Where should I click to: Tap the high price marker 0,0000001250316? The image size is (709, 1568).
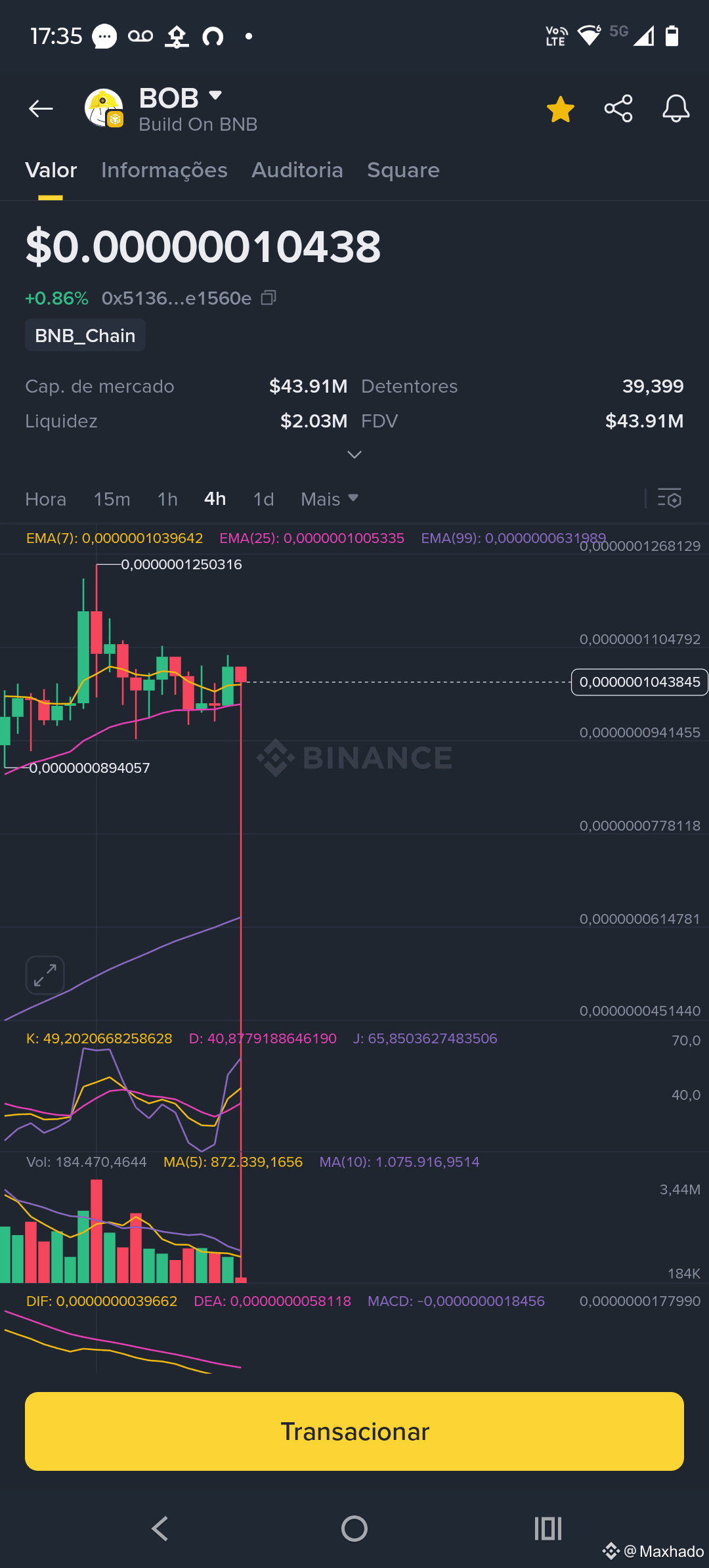point(181,564)
